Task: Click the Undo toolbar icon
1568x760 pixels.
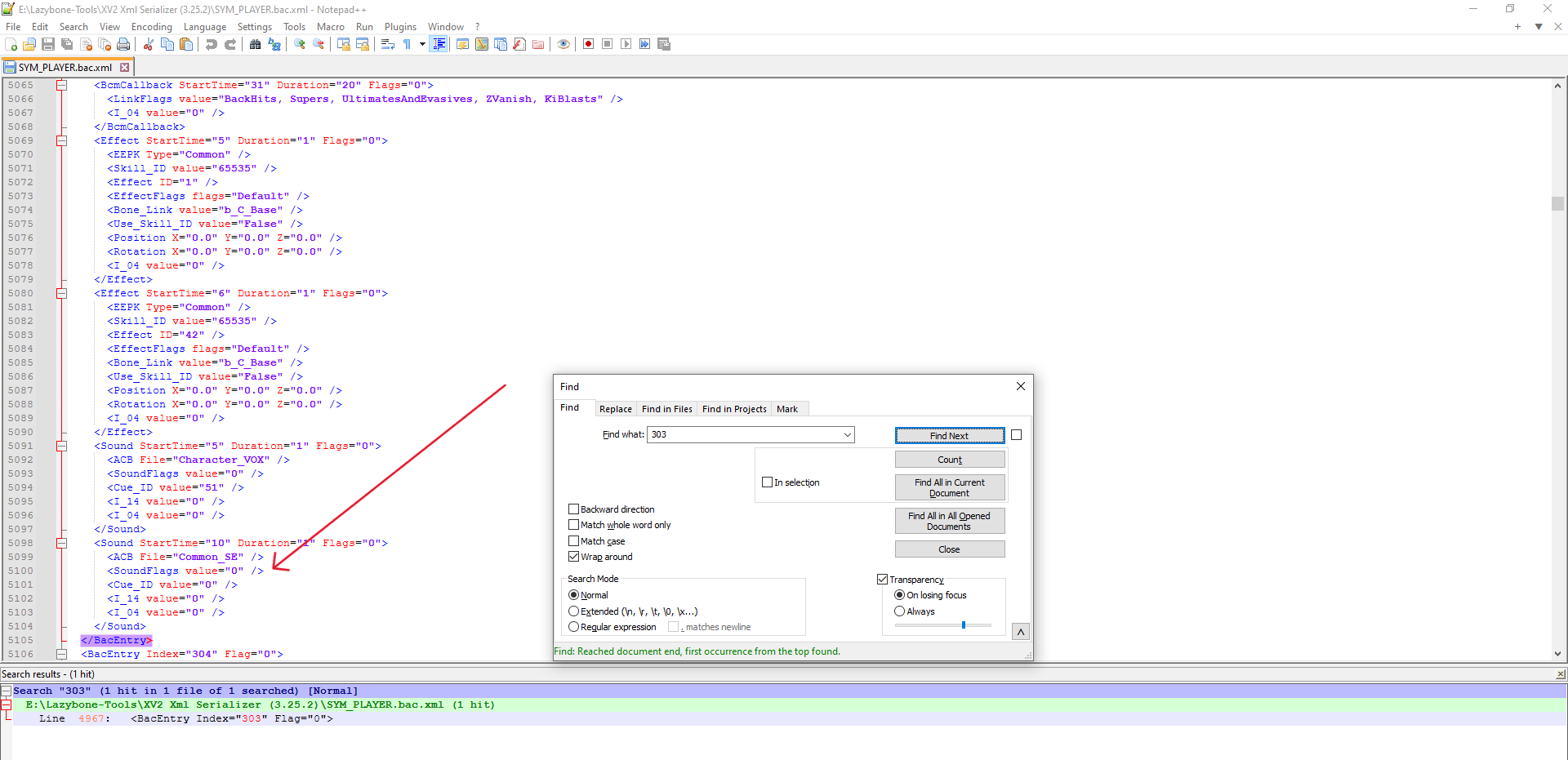Action: 212,44
